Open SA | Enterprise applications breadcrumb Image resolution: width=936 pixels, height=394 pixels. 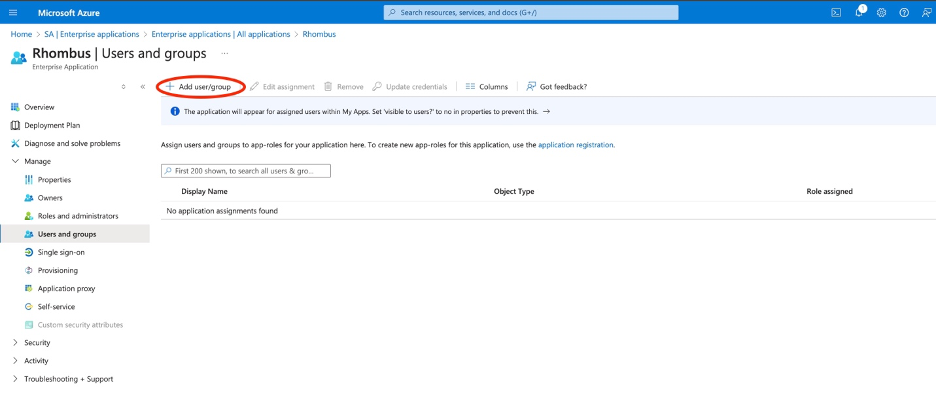91,34
